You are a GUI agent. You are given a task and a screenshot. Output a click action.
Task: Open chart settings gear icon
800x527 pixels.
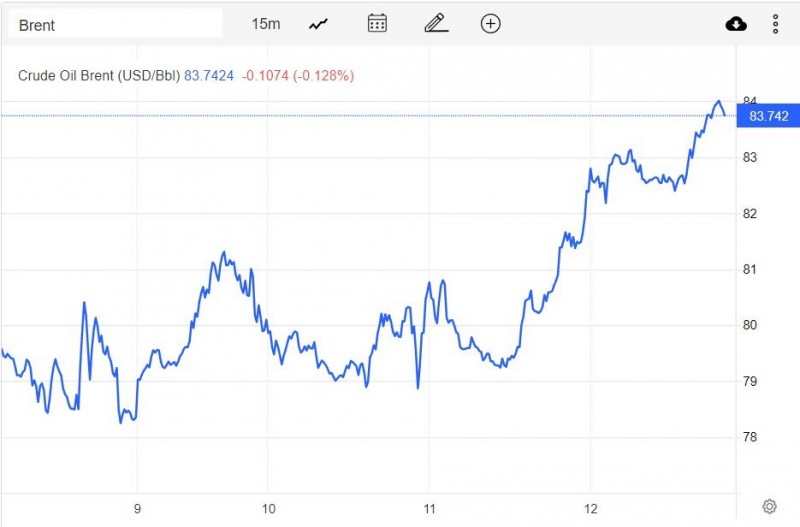pyautogui.click(x=769, y=506)
